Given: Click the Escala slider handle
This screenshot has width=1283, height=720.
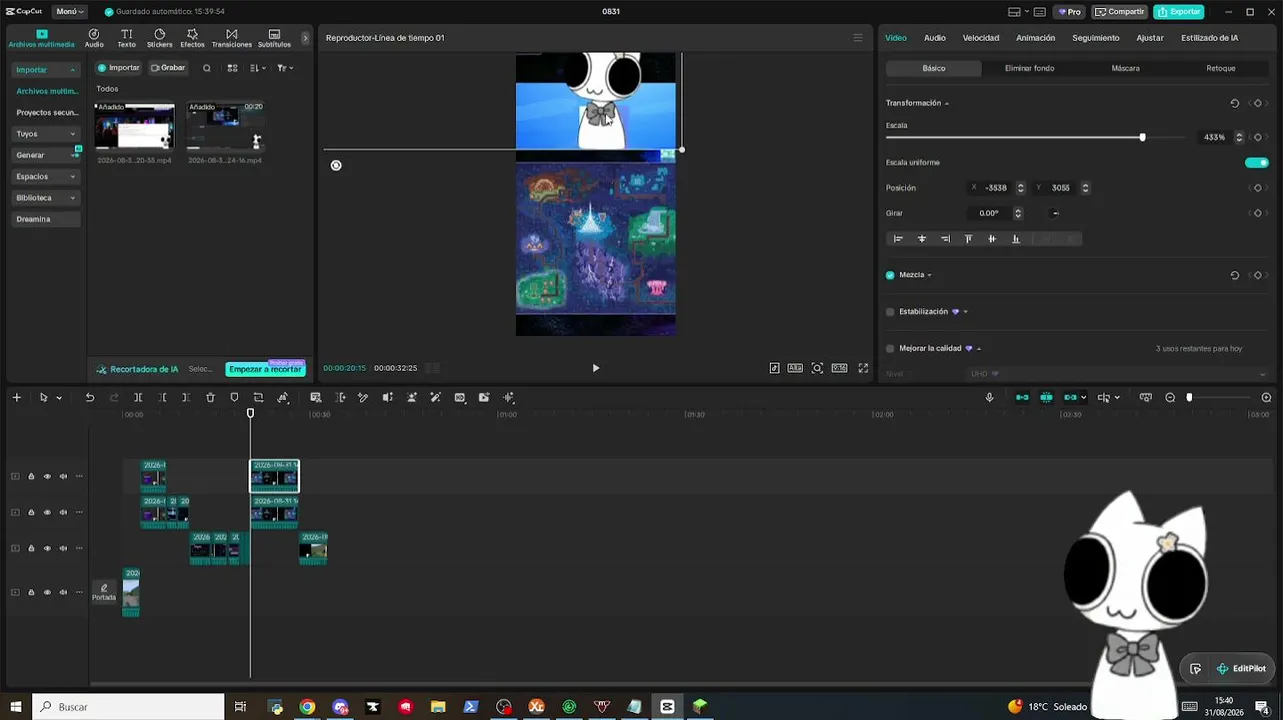Looking at the screenshot, I should pyautogui.click(x=1142, y=137).
